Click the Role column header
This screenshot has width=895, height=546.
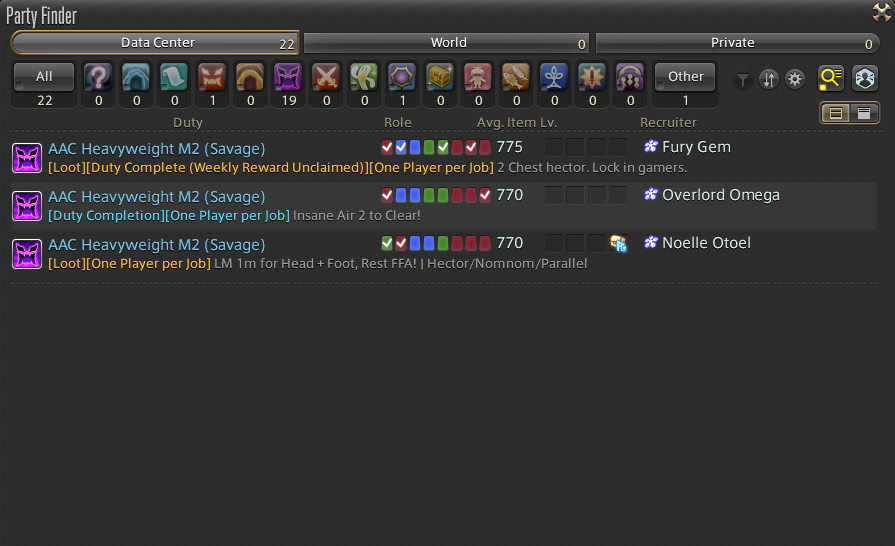pos(398,123)
